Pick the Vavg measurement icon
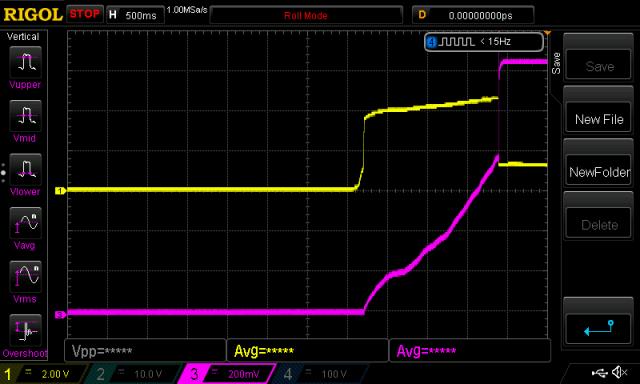 [25, 223]
